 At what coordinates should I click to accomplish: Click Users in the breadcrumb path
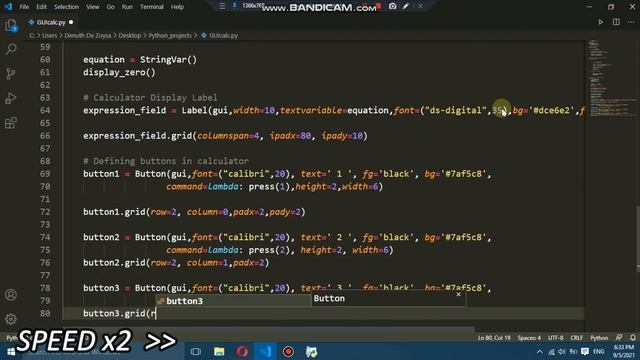point(49,36)
